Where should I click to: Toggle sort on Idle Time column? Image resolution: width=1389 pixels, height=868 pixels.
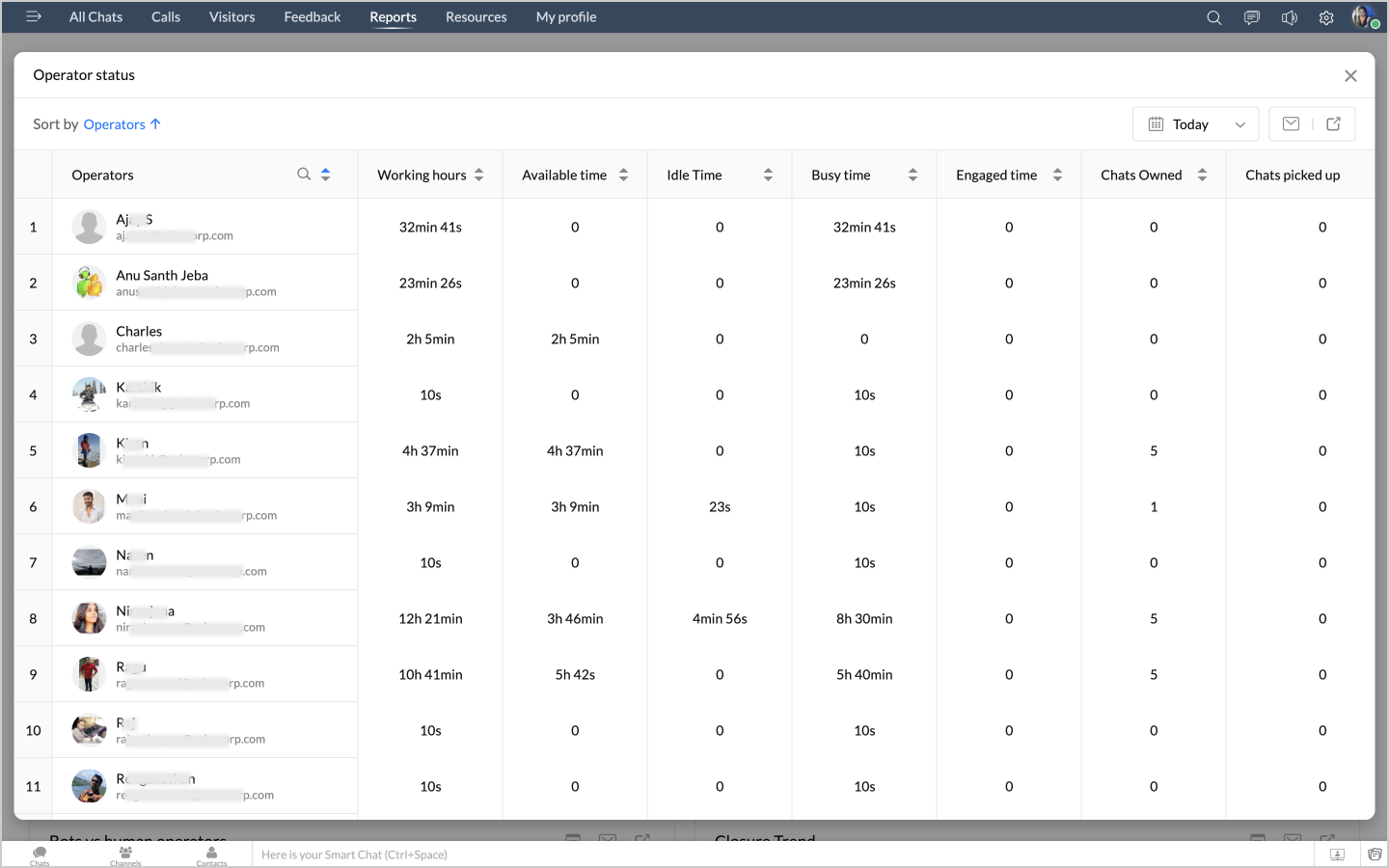[768, 175]
